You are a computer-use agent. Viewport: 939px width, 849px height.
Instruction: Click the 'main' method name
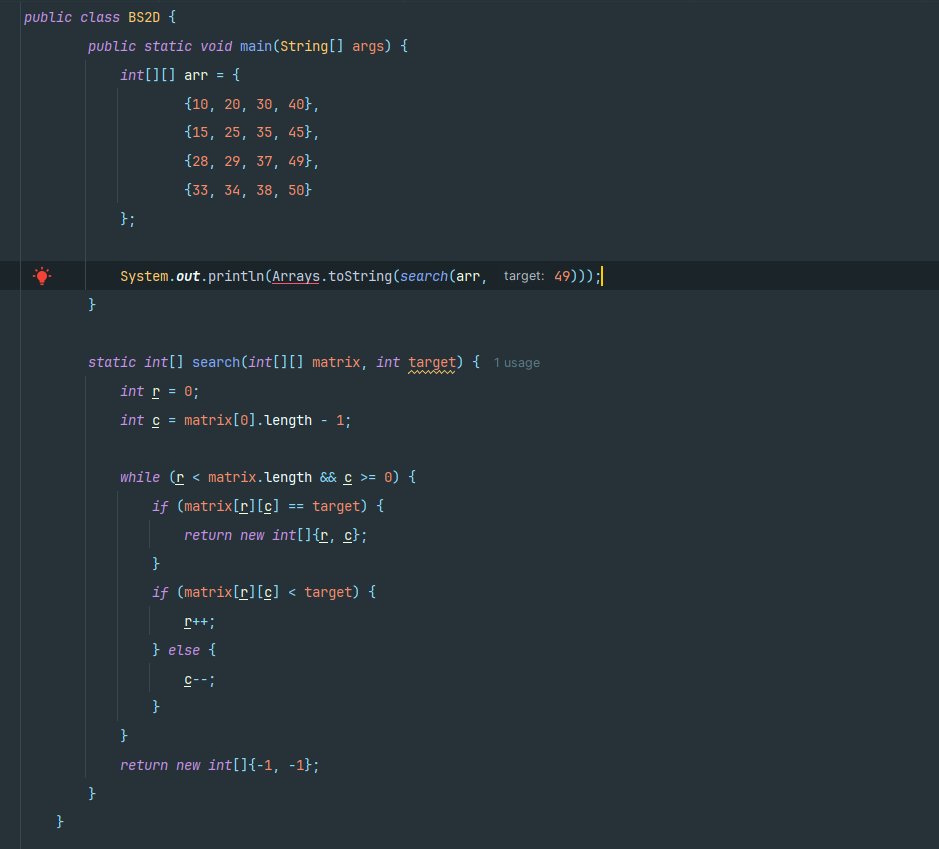pos(256,46)
